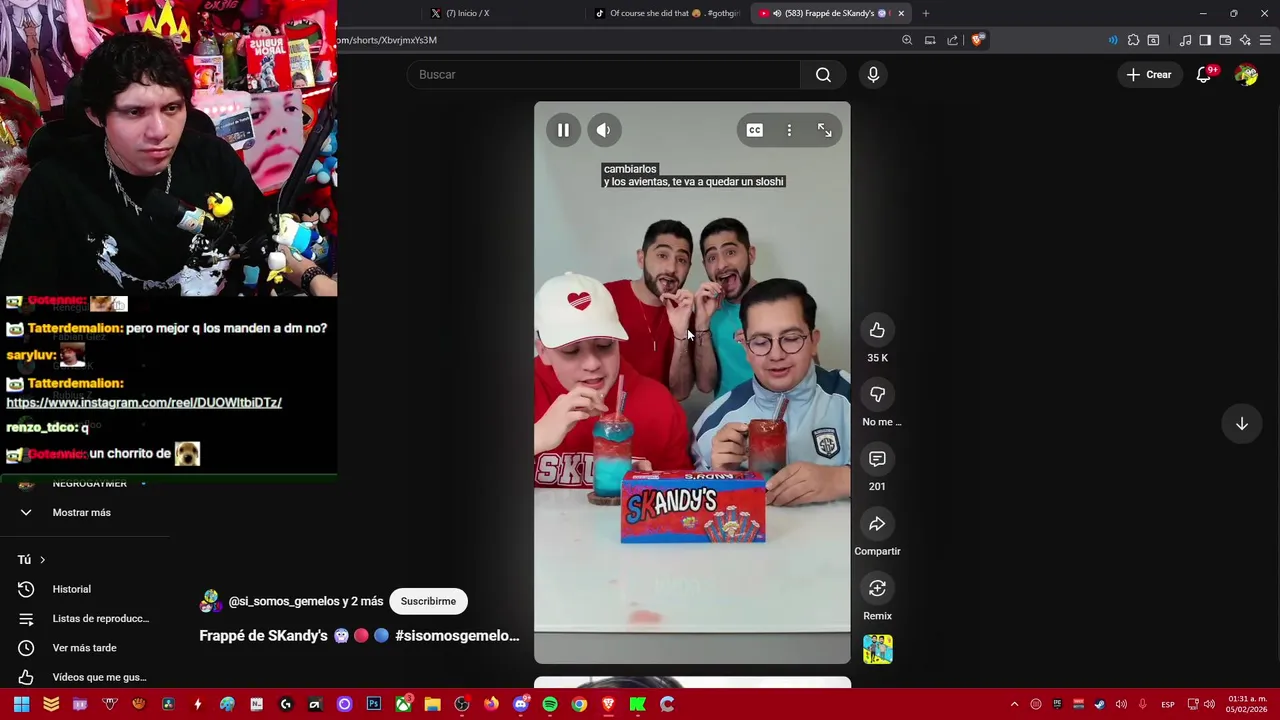This screenshot has width=1280, height=720.
Task: Toggle the browser sidebar panel icon
Action: coord(1205,40)
